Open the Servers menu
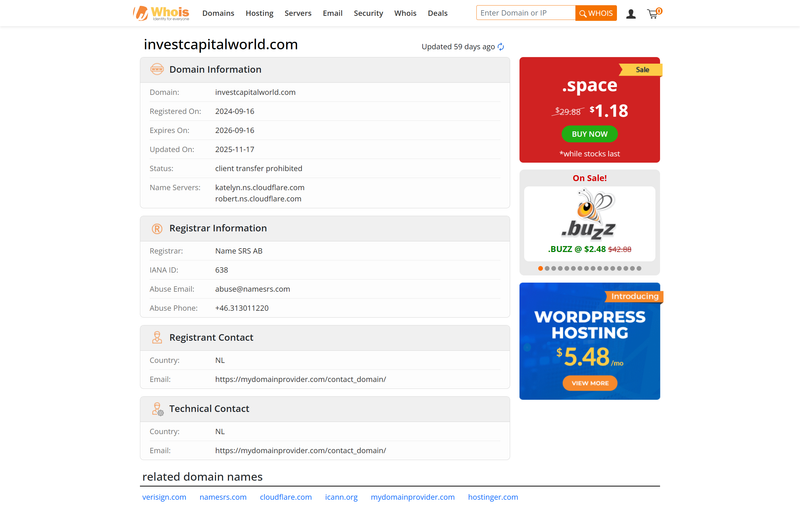Viewport: 800px width, 514px height. 298,13
